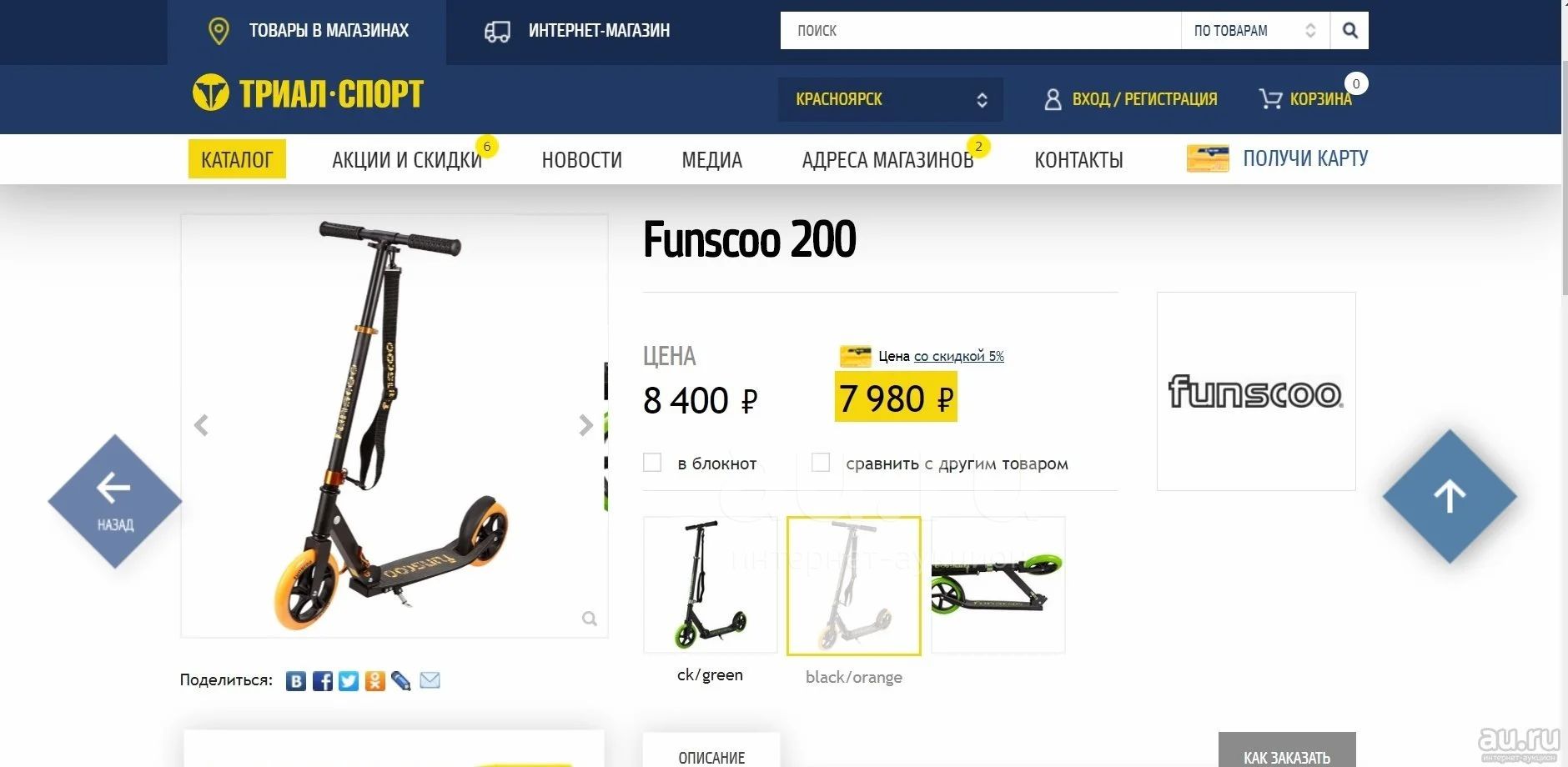This screenshot has height=767, width=1568.
Task: Go to Акции и скидки section
Action: coord(407,160)
